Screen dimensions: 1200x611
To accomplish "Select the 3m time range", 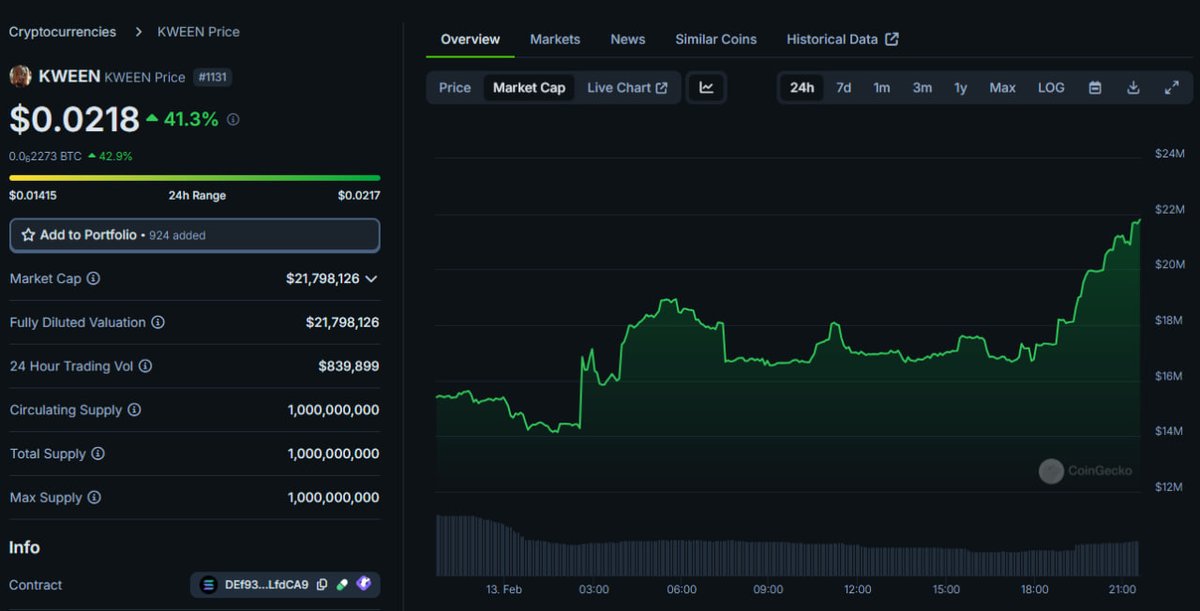I will click(x=922, y=88).
